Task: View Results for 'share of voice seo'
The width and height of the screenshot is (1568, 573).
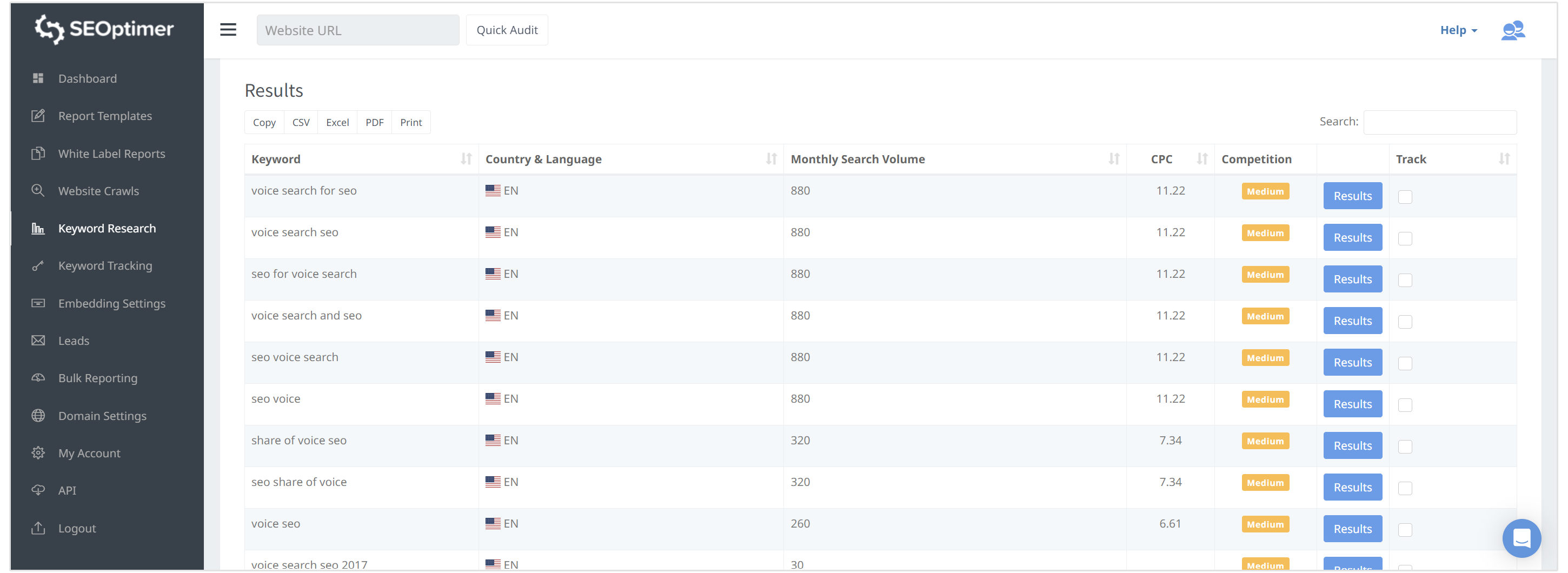Action: tap(1352, 445)
